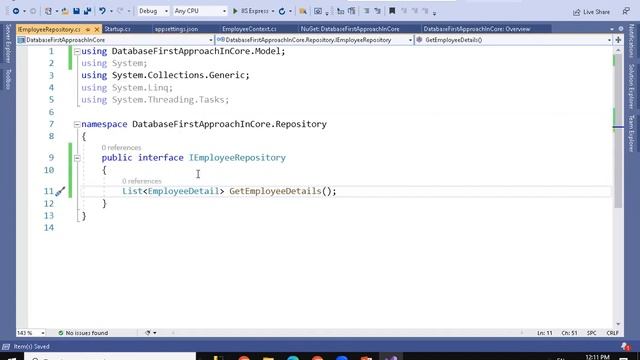
Task: Open the IIS Express run target dropdown arrow
Action: pyautogui.click(x=273, y=11)
